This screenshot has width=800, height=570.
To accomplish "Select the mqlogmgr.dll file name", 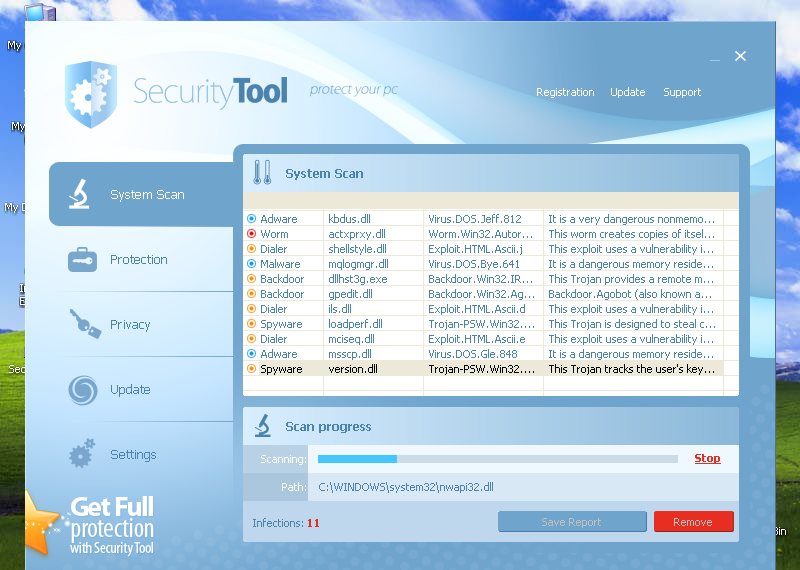I will pyautogui.click(x=359, y=264).
